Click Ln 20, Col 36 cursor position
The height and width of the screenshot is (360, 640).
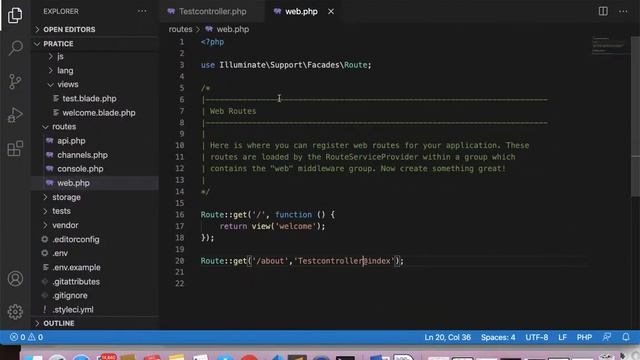(447, 338)
